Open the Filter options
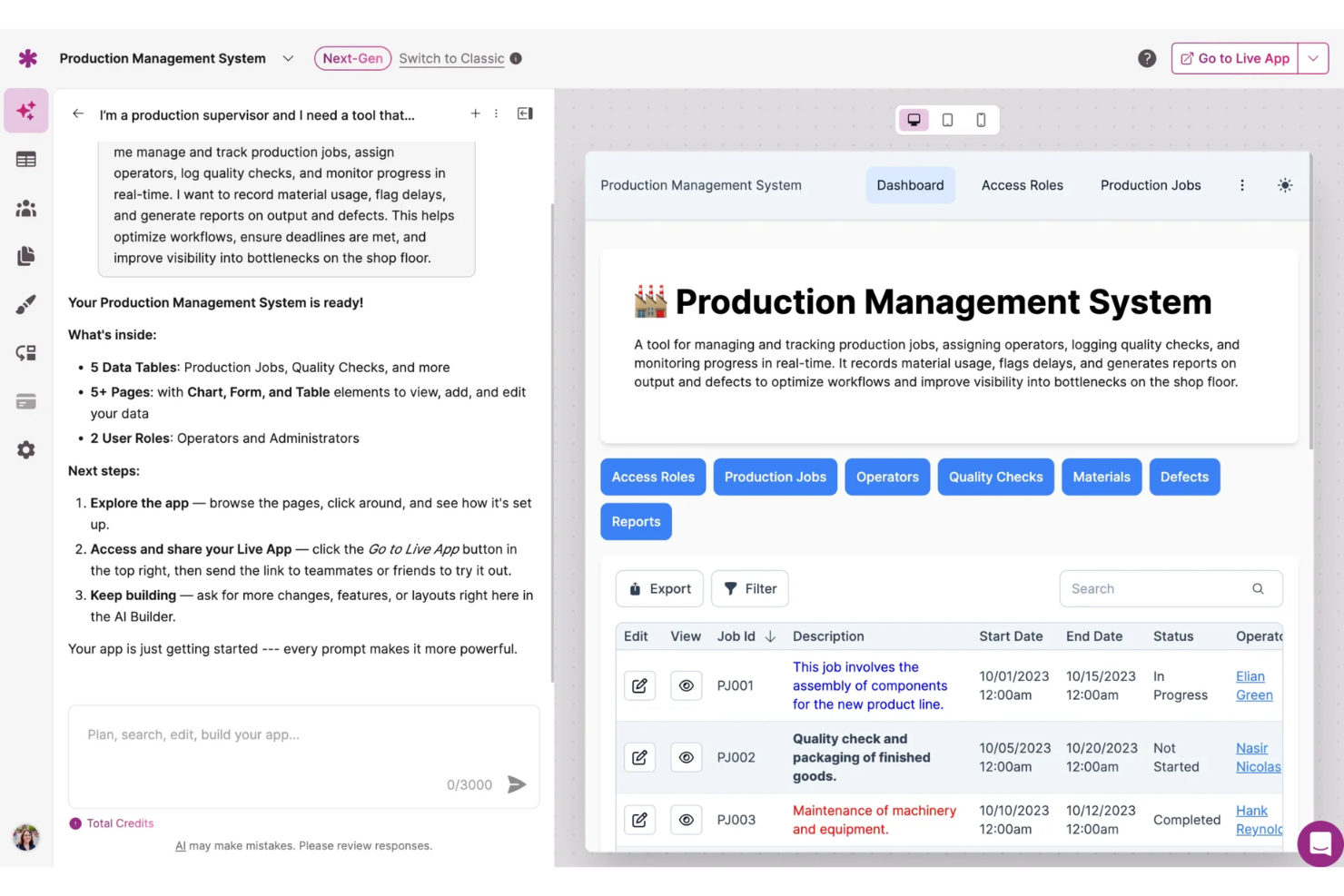 click(750, 589)
